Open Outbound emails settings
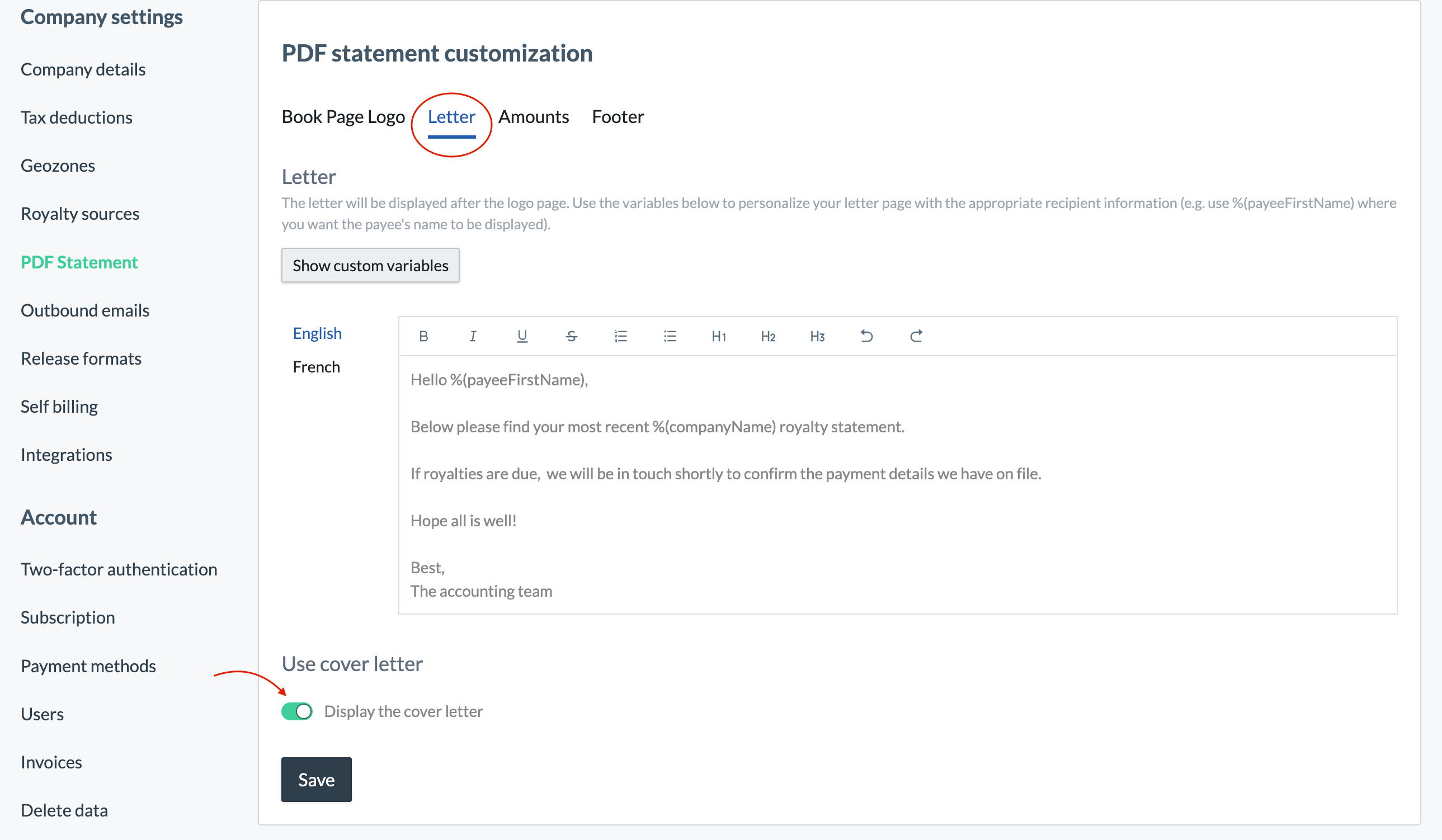 point(84,310)
